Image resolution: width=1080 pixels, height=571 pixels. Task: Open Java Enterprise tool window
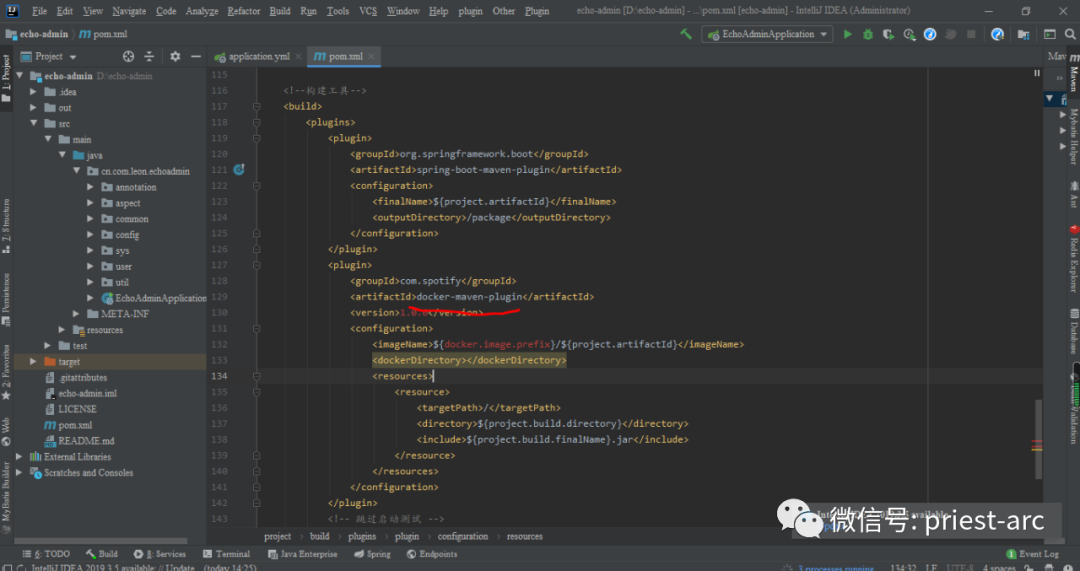pyautogui.click(x=302, y=554)
